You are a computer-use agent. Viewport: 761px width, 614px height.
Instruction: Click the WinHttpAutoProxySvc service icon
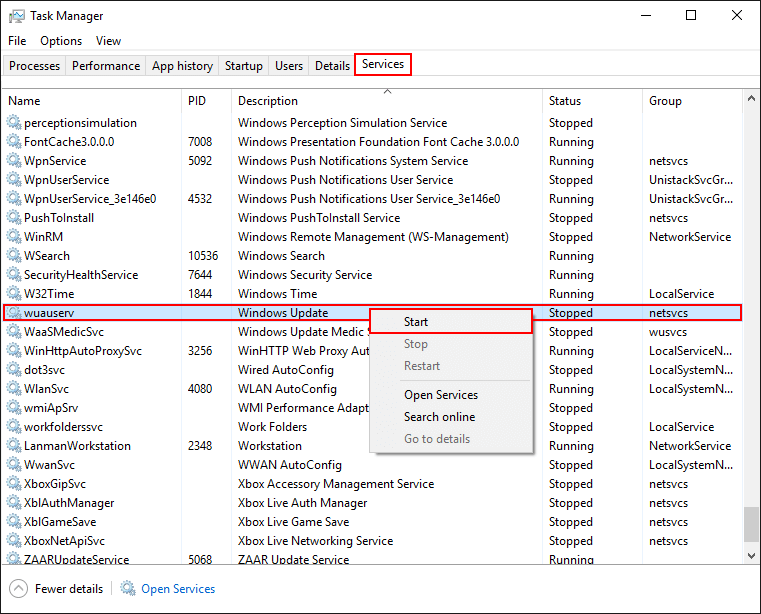[14, 350]
